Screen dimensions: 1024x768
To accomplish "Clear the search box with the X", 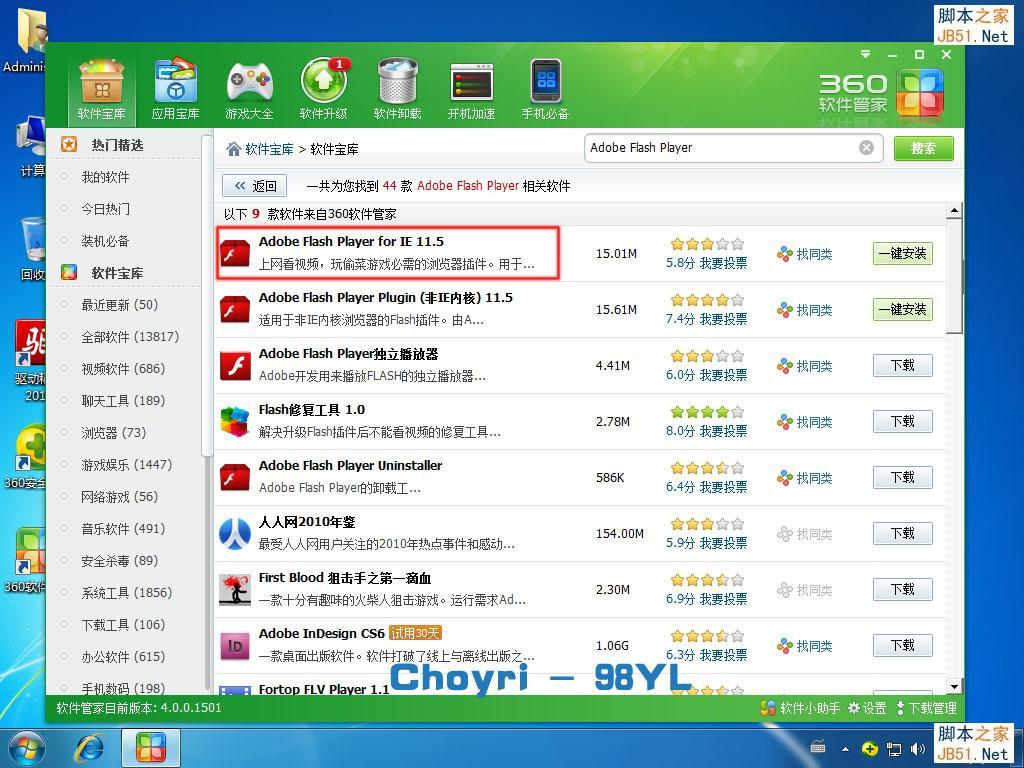I will point(866,147).
